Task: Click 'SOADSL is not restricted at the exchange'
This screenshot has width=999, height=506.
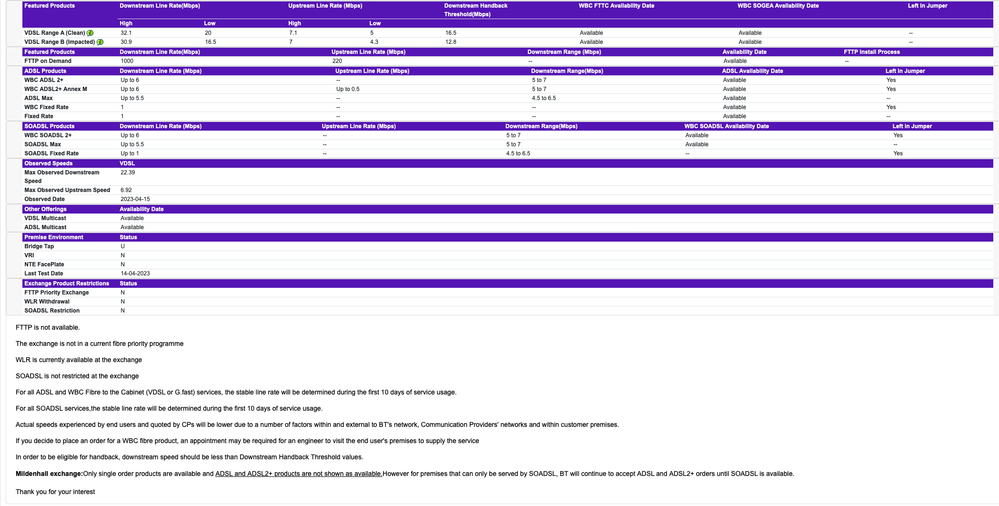Action: click(x=77, y=376)
